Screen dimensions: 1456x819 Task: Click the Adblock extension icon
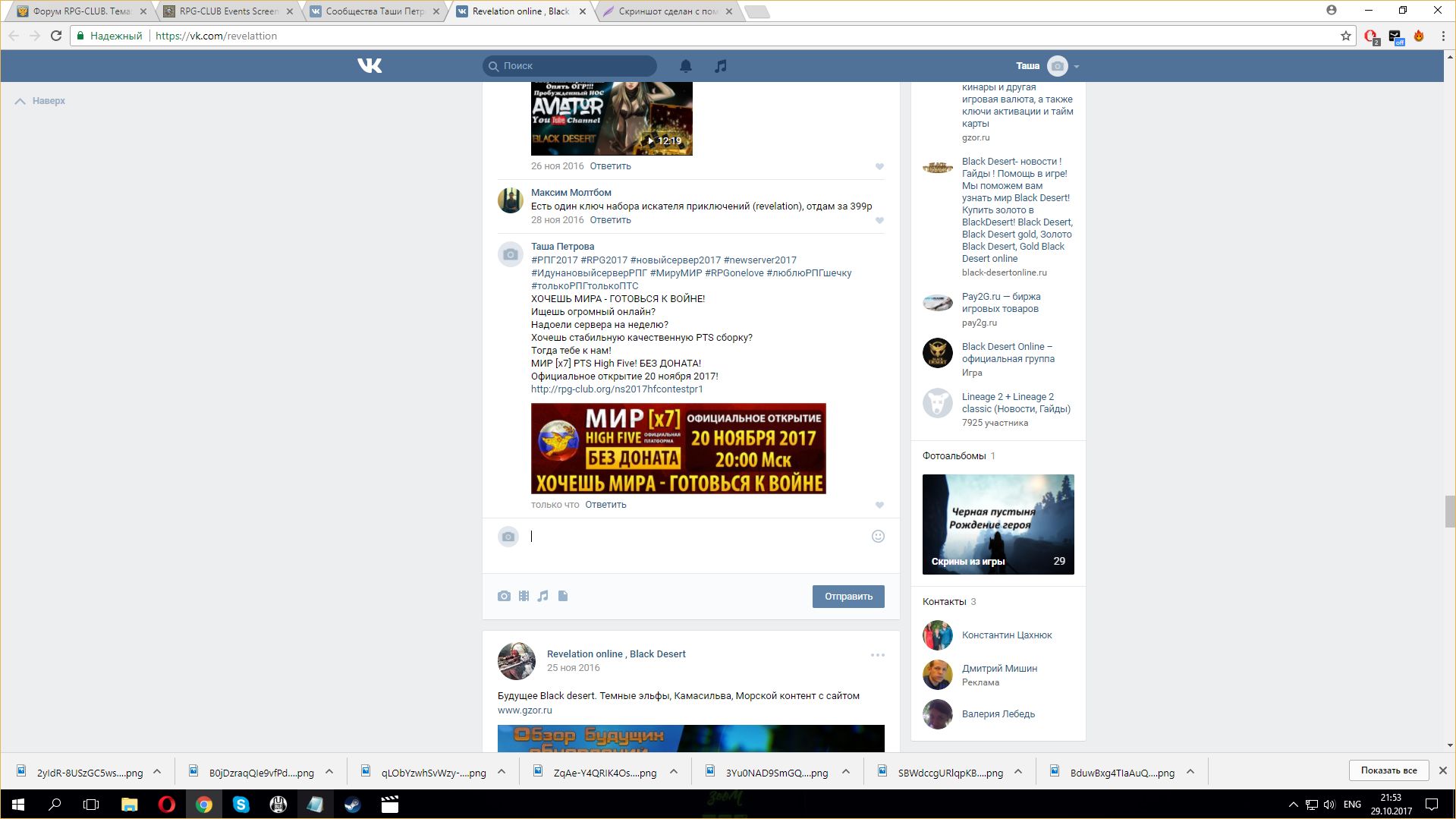[1370, 36]
